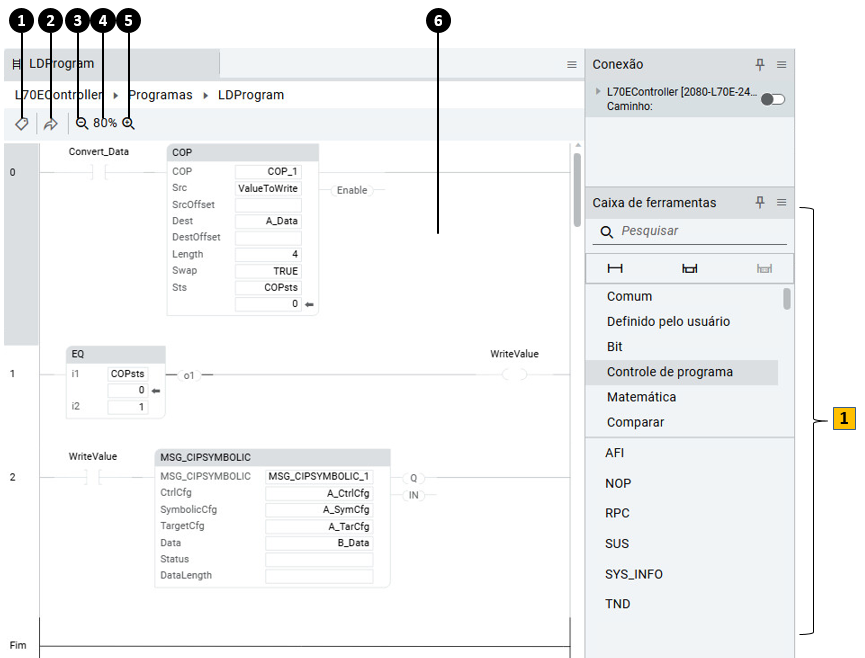Click Programas in the breadcrumb path
The width and height of the screenshot is (865, 658).
(160, 95)
